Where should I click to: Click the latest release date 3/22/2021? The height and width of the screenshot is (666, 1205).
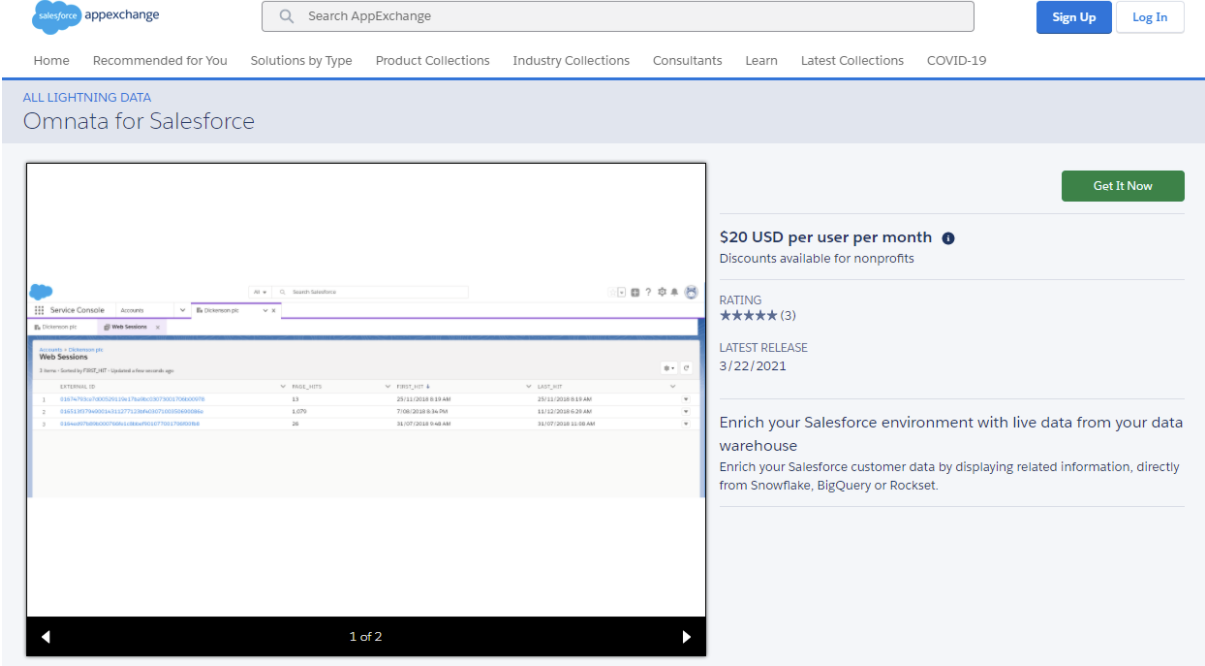753,366
